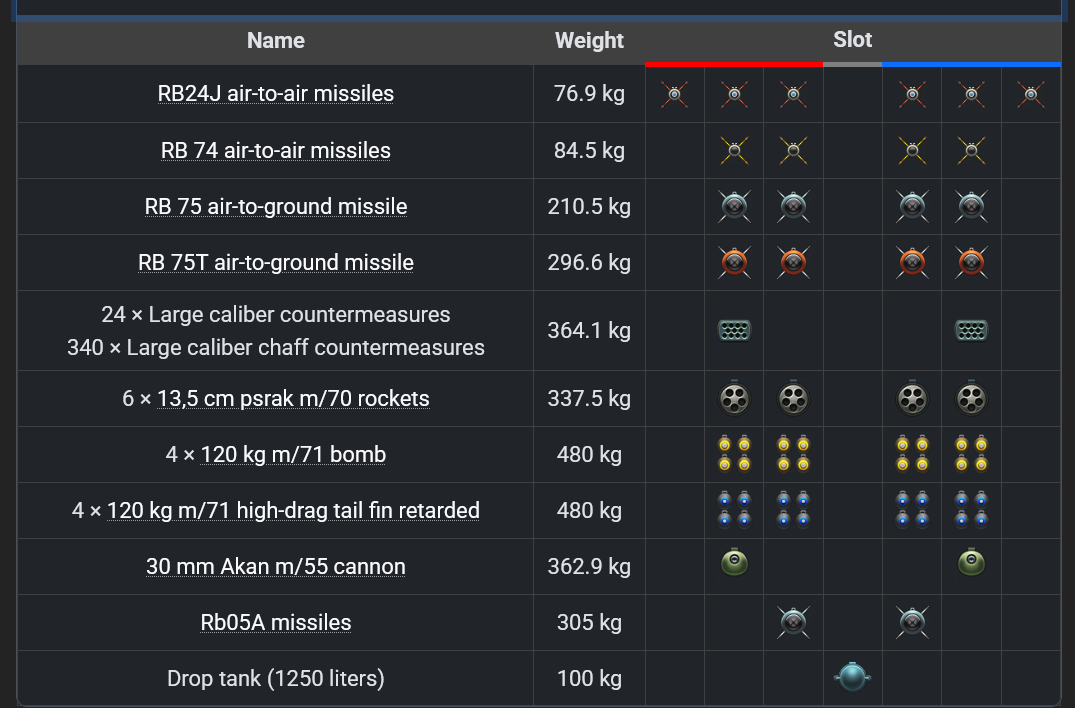Follow the RB 75T air-to-ground missile link
Viewport: 1075px width, 708px height.
(276, 263)
